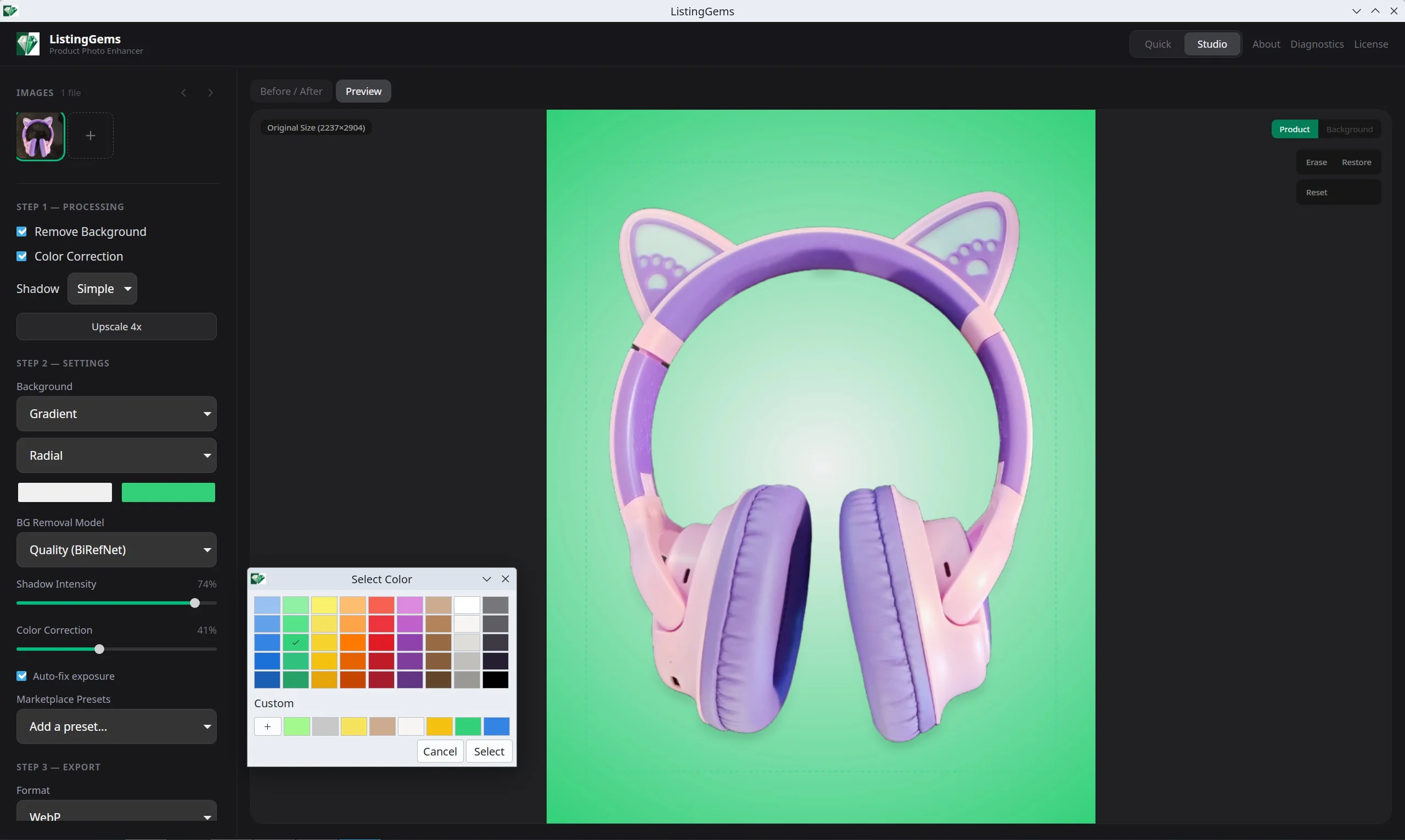Click the Upscale 4x button
The image size is (1405, 840).
click(x=116, y=326)
